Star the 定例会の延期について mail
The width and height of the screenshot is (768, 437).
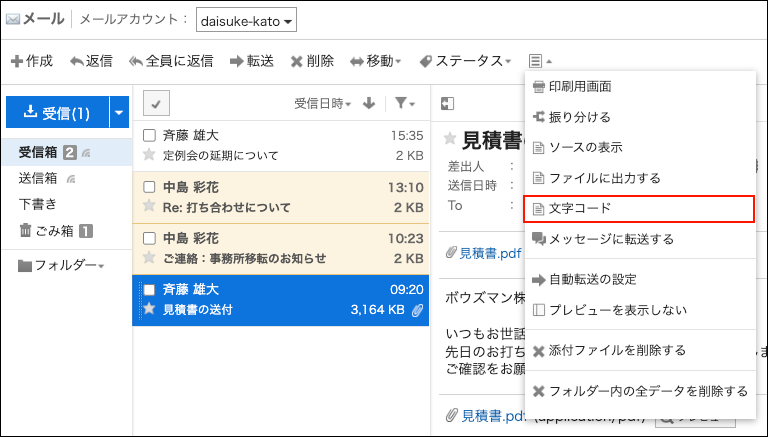pyautogui.click(x=149, y=155)
